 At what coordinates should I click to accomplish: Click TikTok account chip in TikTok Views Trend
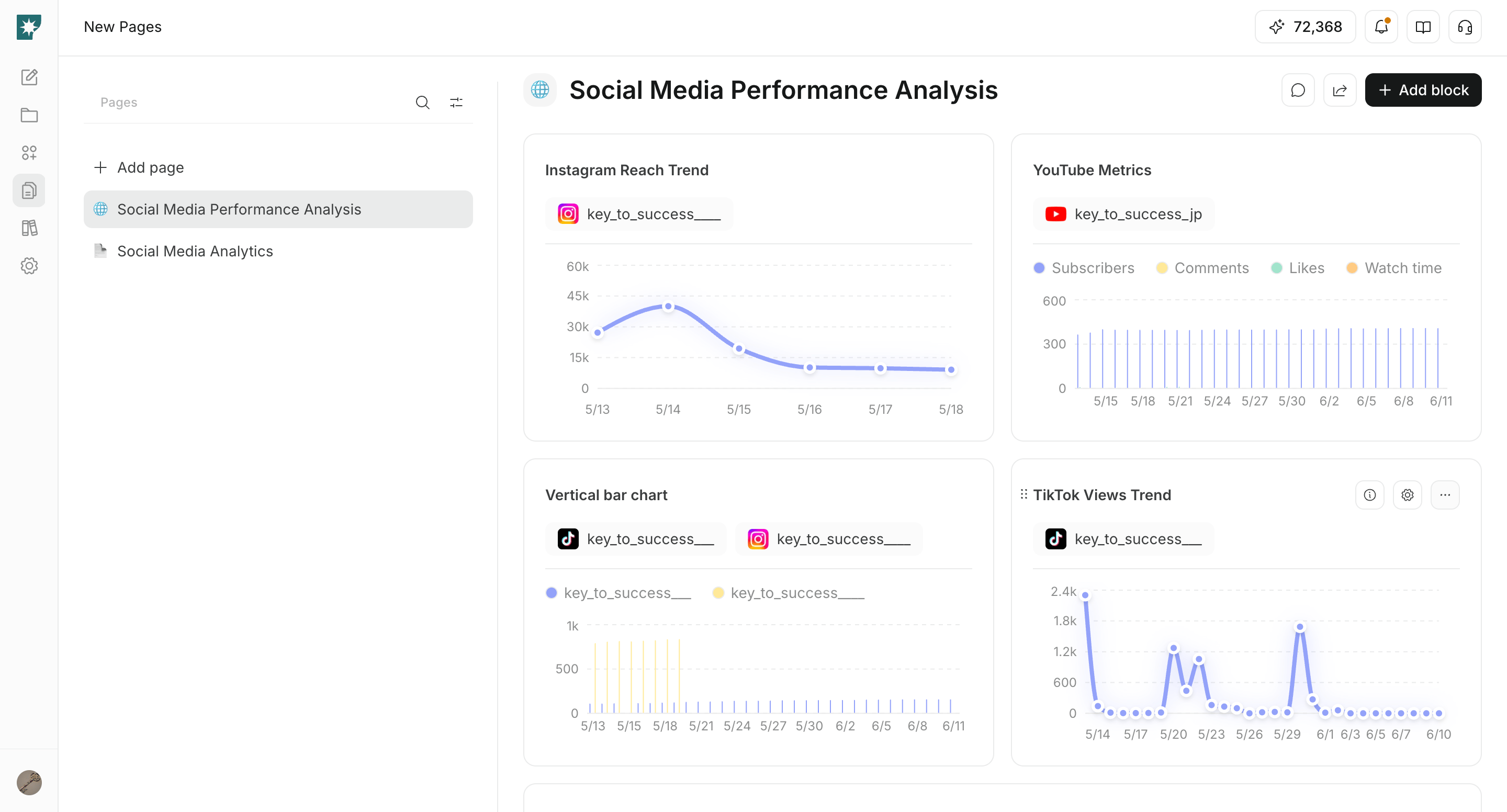(1123, 539)
